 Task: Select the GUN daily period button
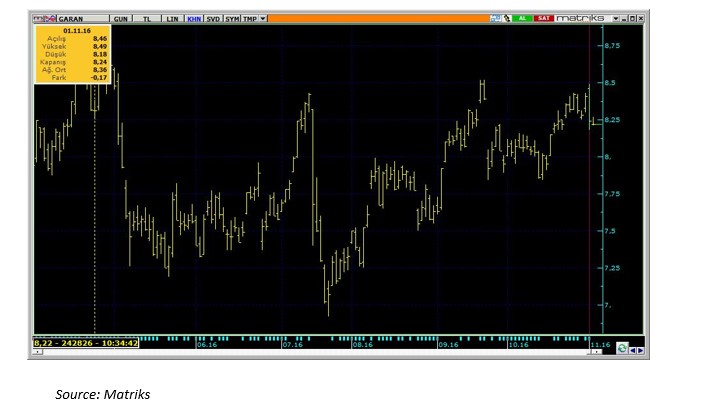(121, 19)
